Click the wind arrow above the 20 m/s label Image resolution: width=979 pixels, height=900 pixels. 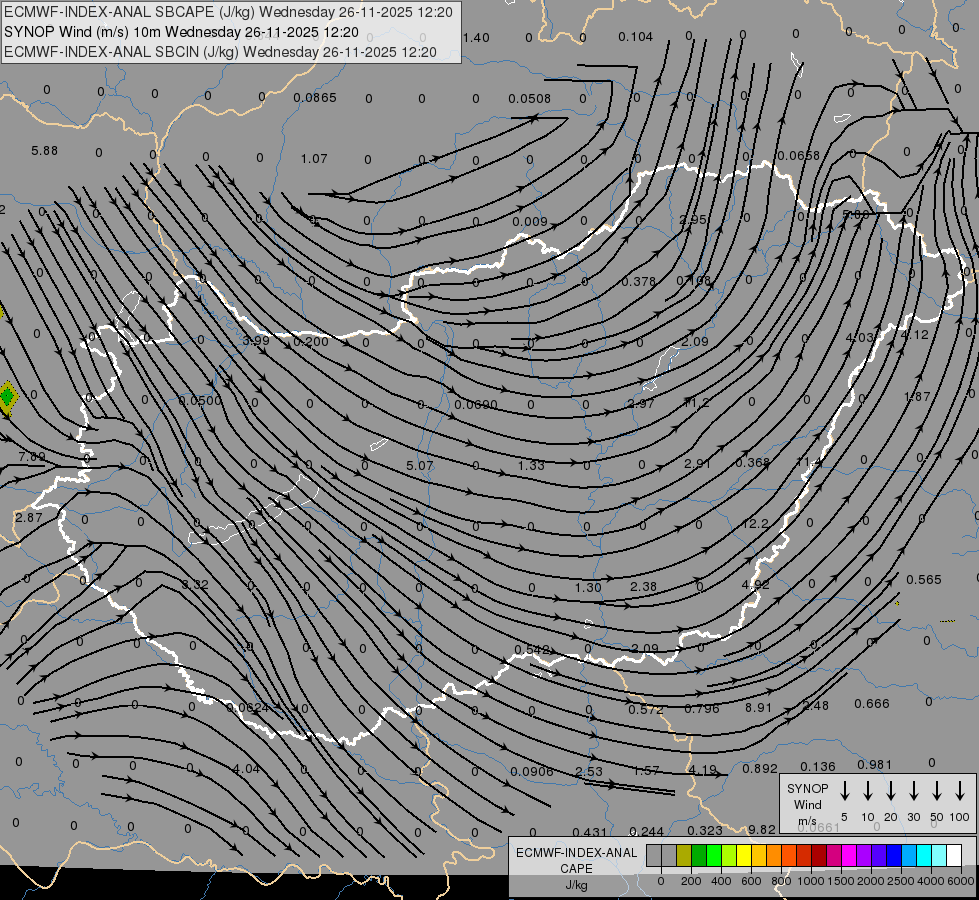click(x=891, y=791)
